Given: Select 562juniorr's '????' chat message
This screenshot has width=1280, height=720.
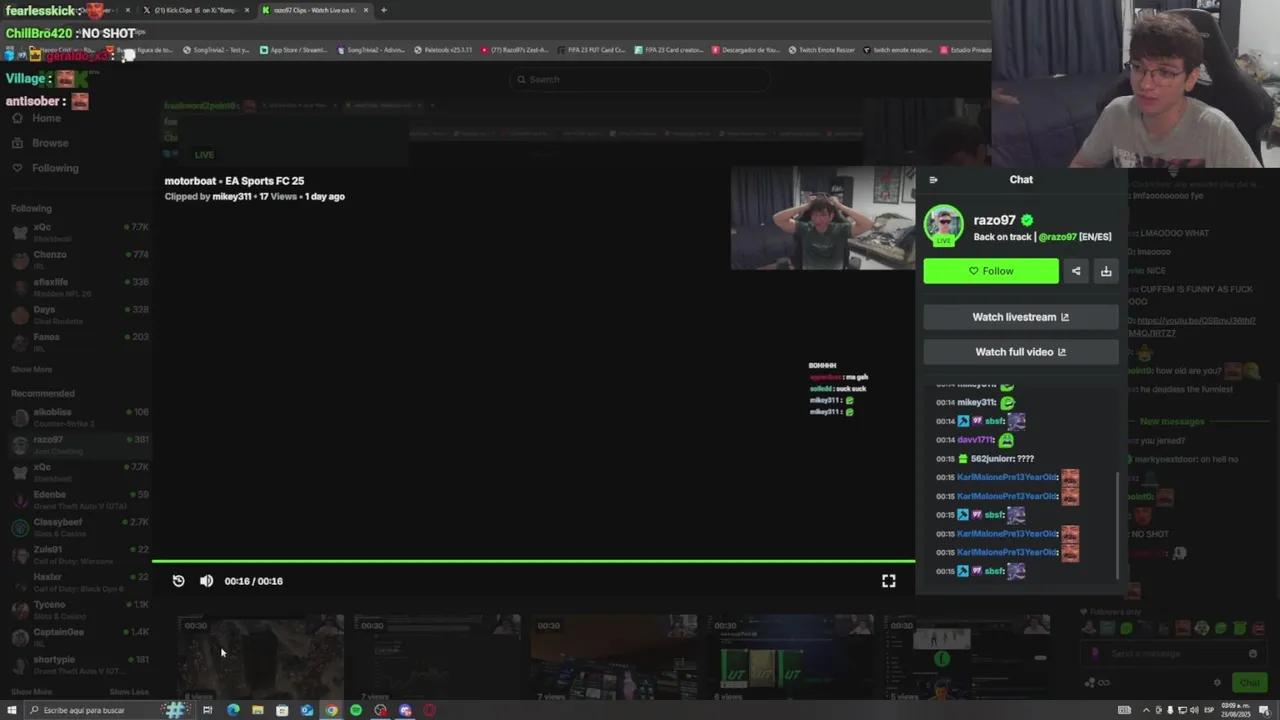Looking at the screenshot, I should point(985,459).
